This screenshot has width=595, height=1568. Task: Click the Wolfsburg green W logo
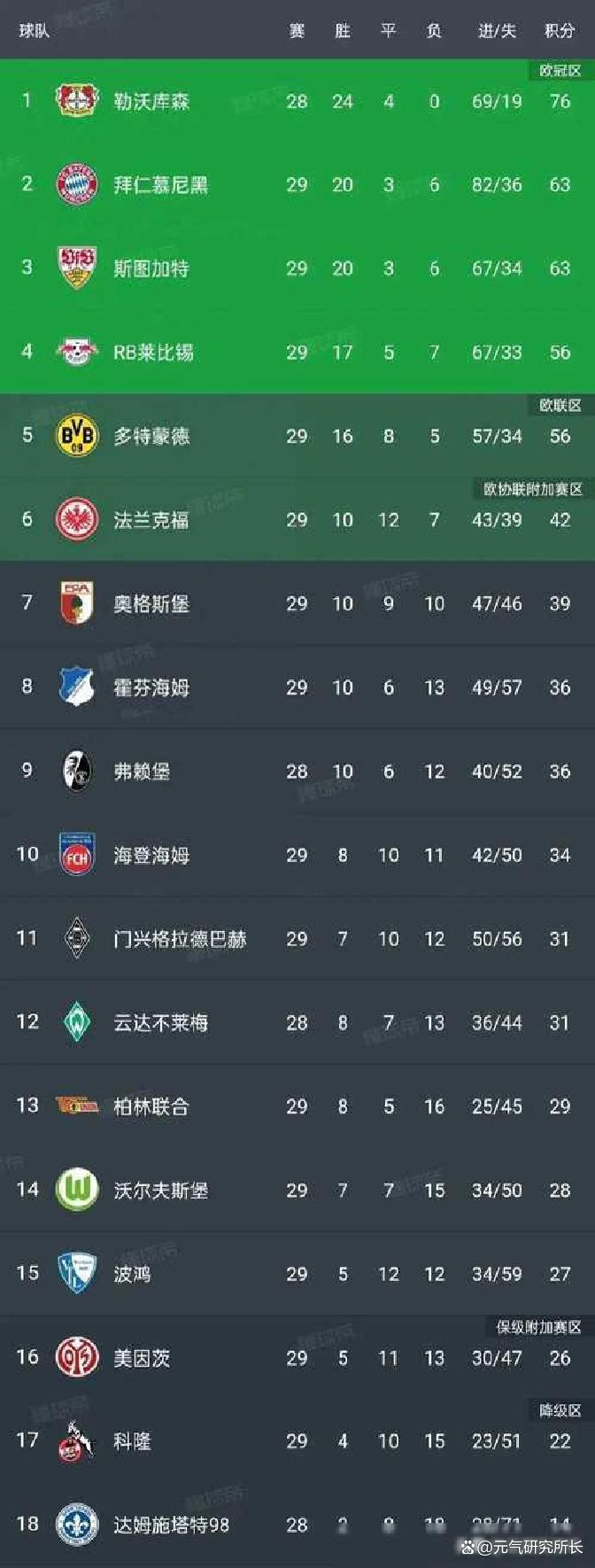(77, 1190)
